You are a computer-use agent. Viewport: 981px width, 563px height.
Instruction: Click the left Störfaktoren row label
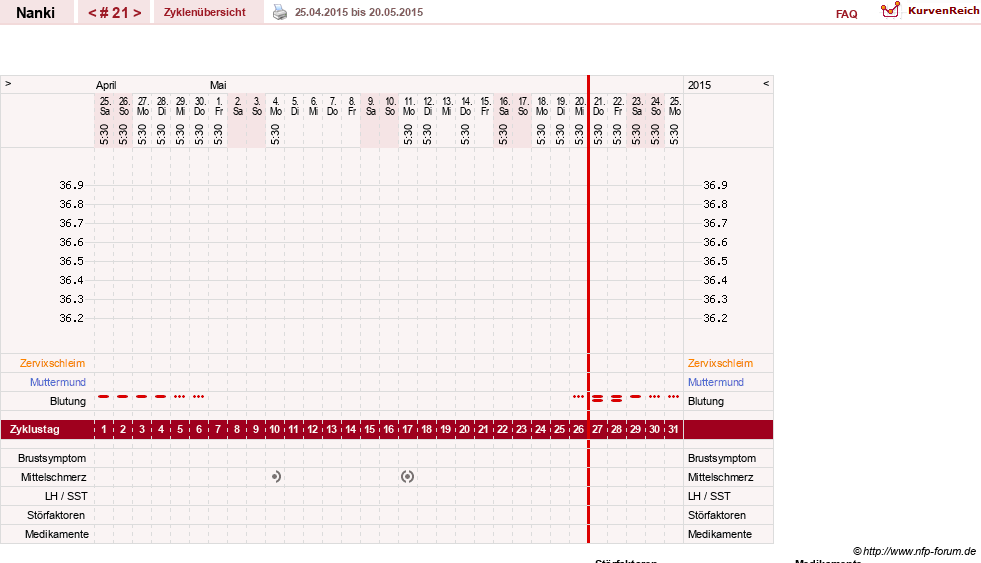(x=56, y=515)
